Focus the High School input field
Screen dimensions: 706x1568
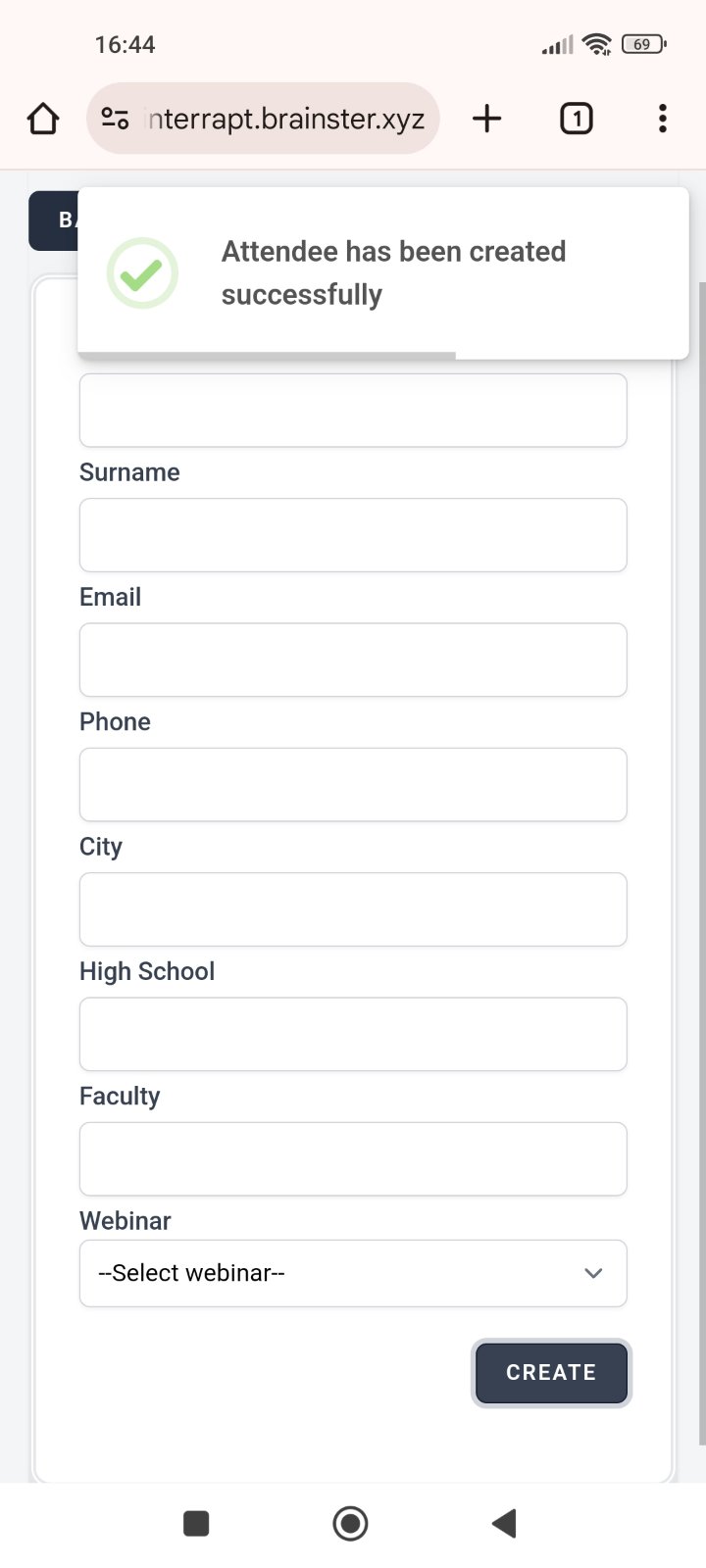pos(353,1034)
